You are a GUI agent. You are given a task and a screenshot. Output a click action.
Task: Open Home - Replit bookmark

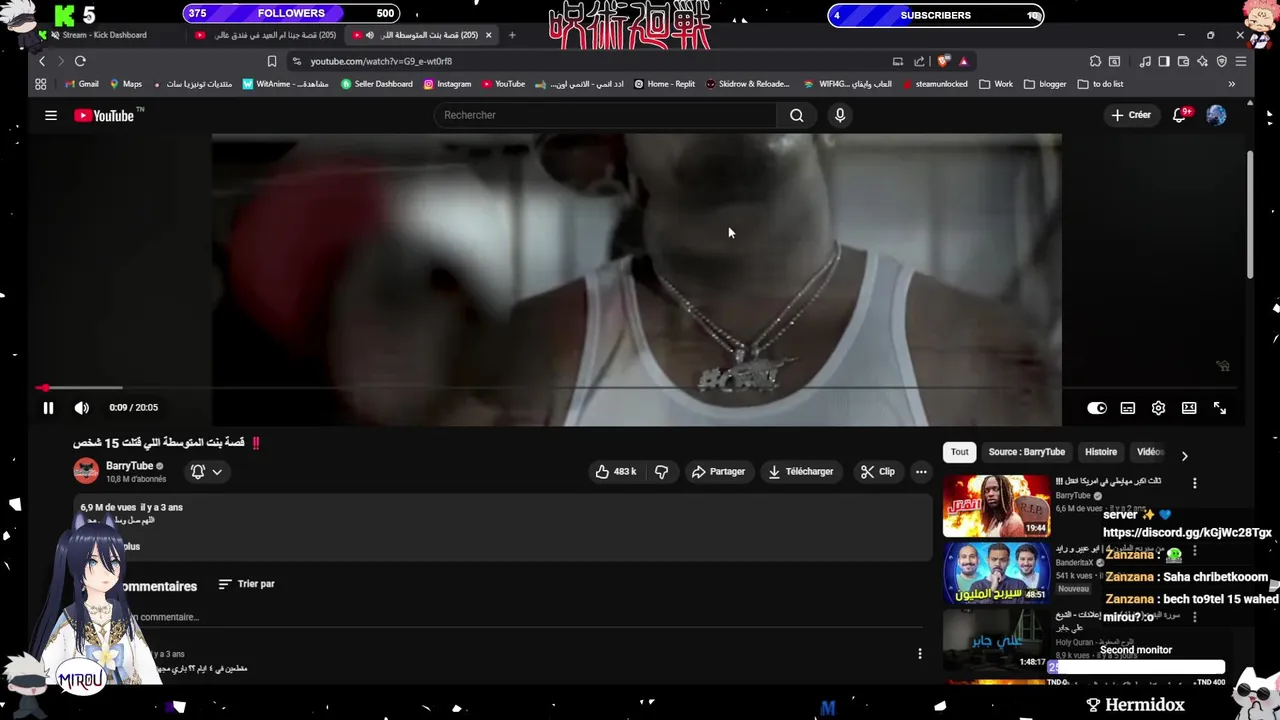pyautogui.click(x=664, y=84)
